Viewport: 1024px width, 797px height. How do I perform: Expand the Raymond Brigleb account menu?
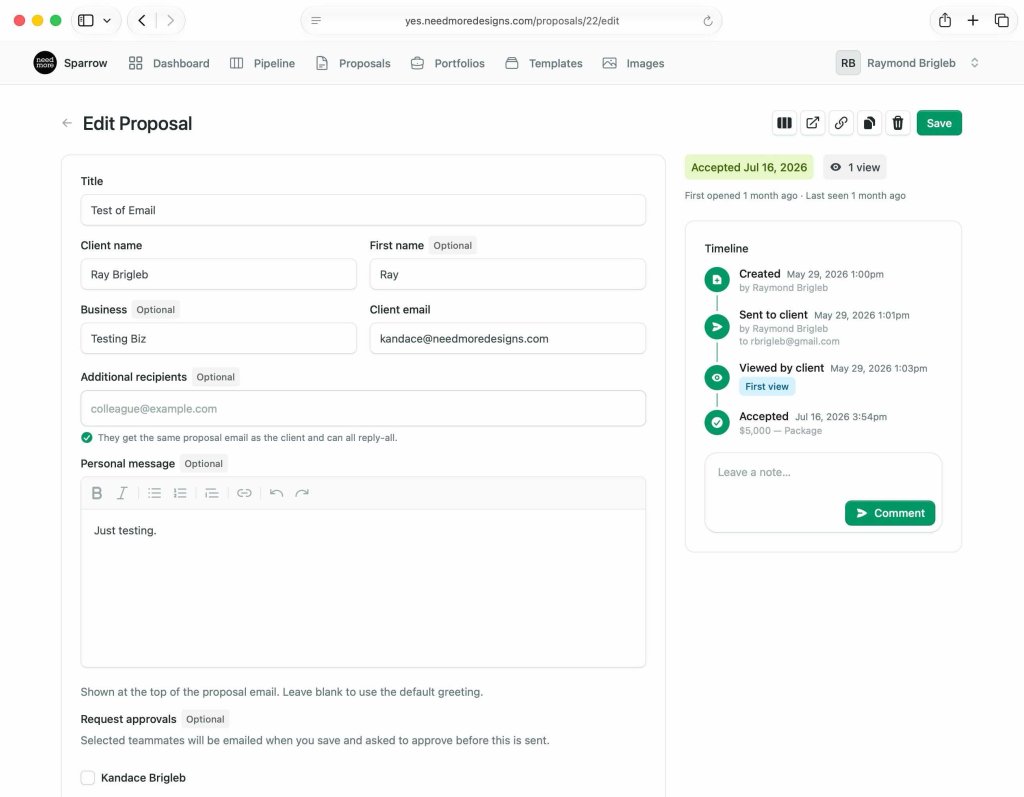pos(908,63)
